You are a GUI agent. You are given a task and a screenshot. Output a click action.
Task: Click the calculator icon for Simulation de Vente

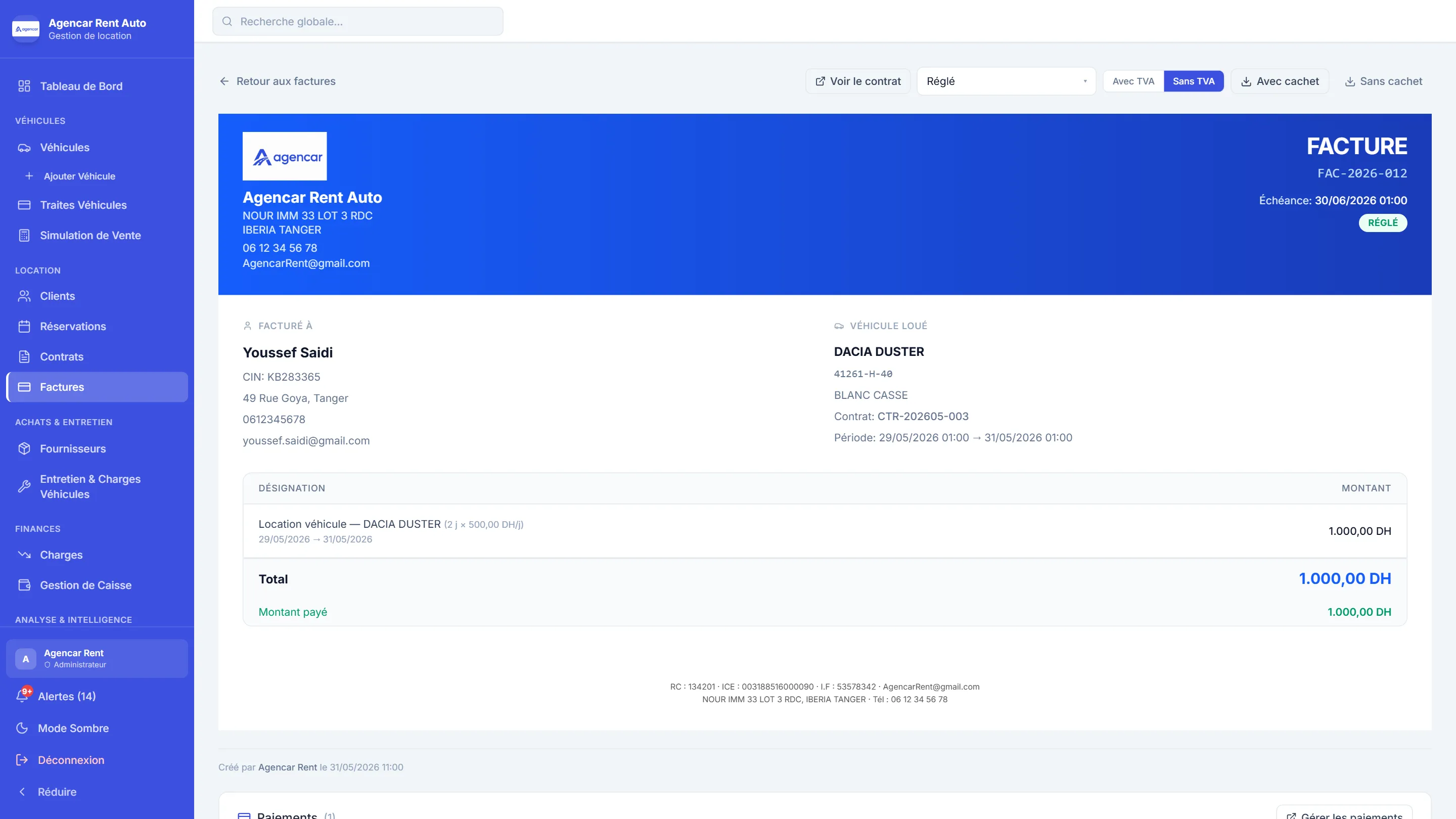coord(24,236)
